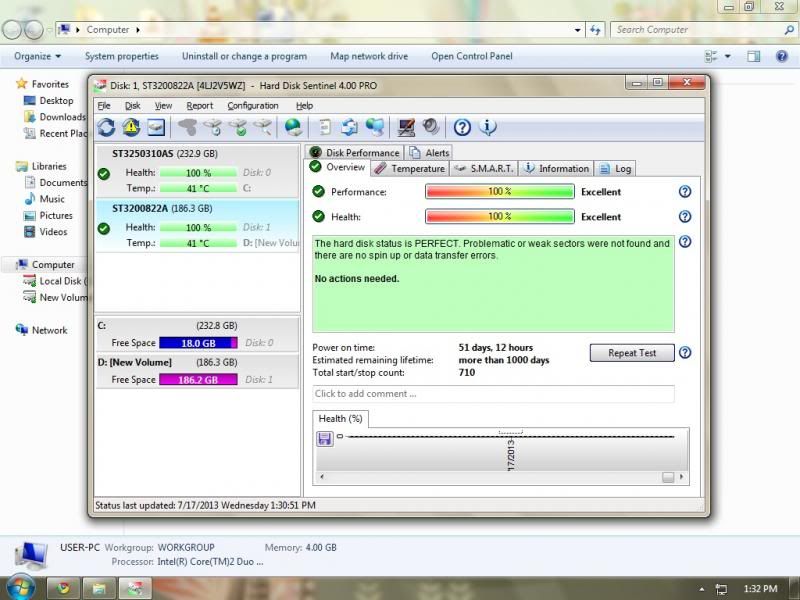Expand the Libraries tree in navigation pane
Screen dimensions: 800x600
click(x=48, y=166)
